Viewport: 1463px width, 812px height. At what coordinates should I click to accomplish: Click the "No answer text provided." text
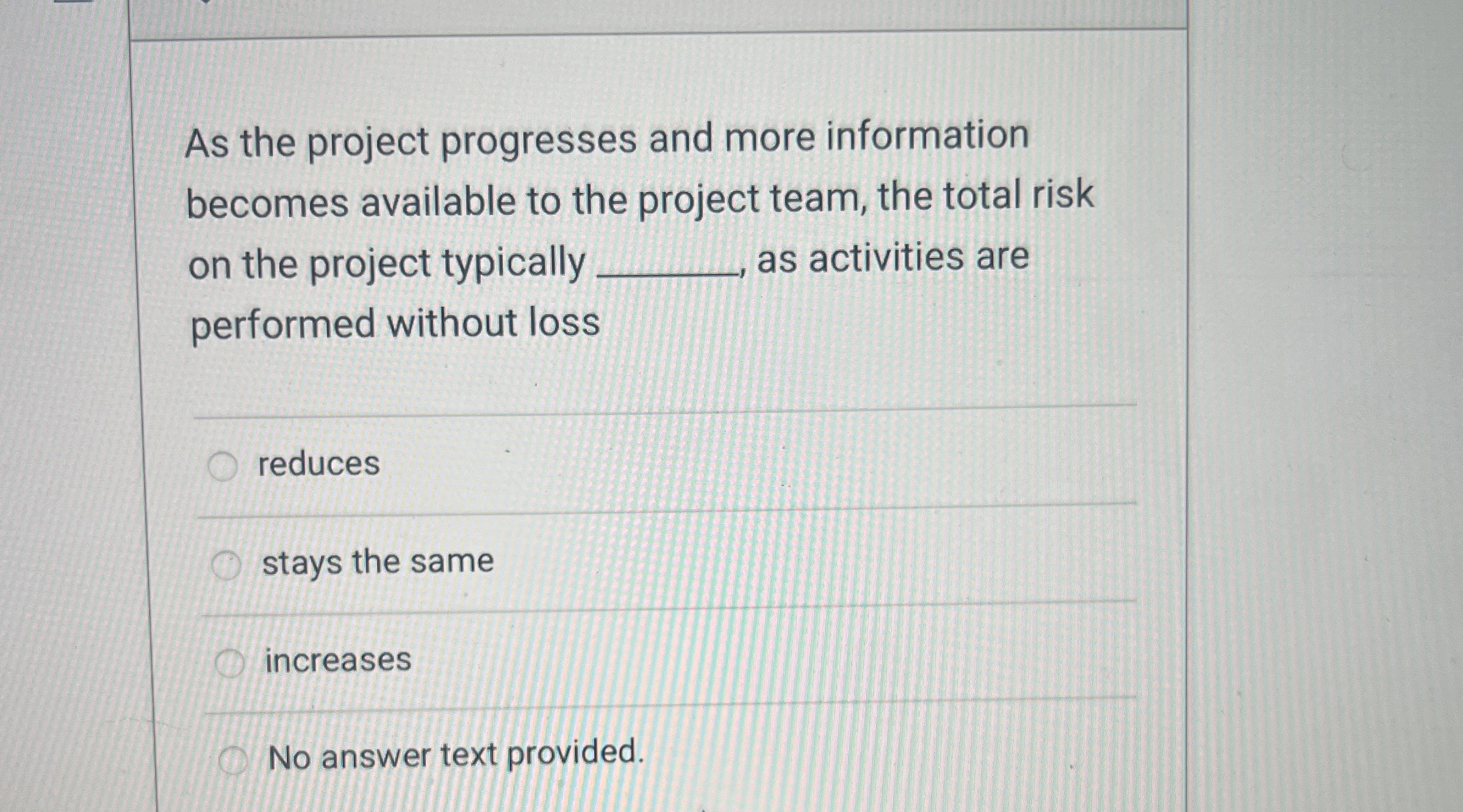(455, 758)
